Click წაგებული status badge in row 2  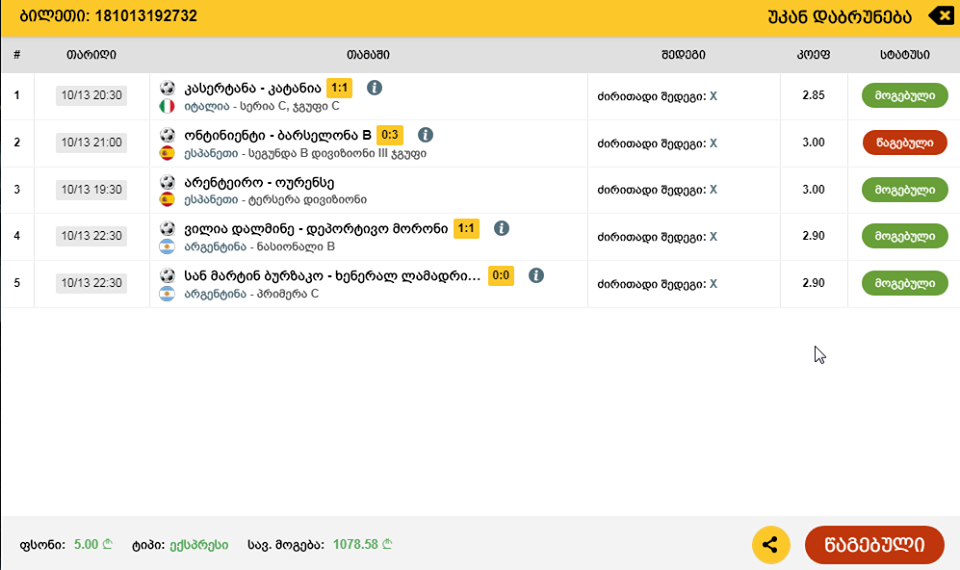[x=905, y=143]
